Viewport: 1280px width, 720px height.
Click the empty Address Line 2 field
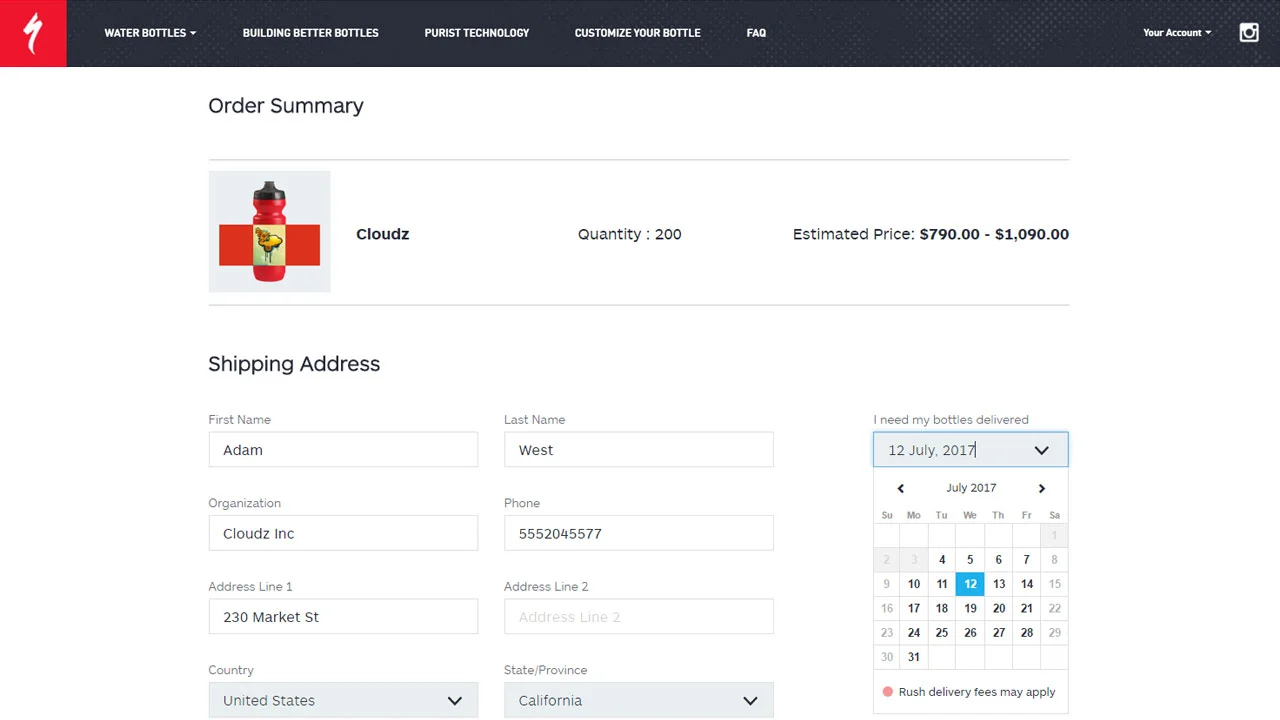639,617
